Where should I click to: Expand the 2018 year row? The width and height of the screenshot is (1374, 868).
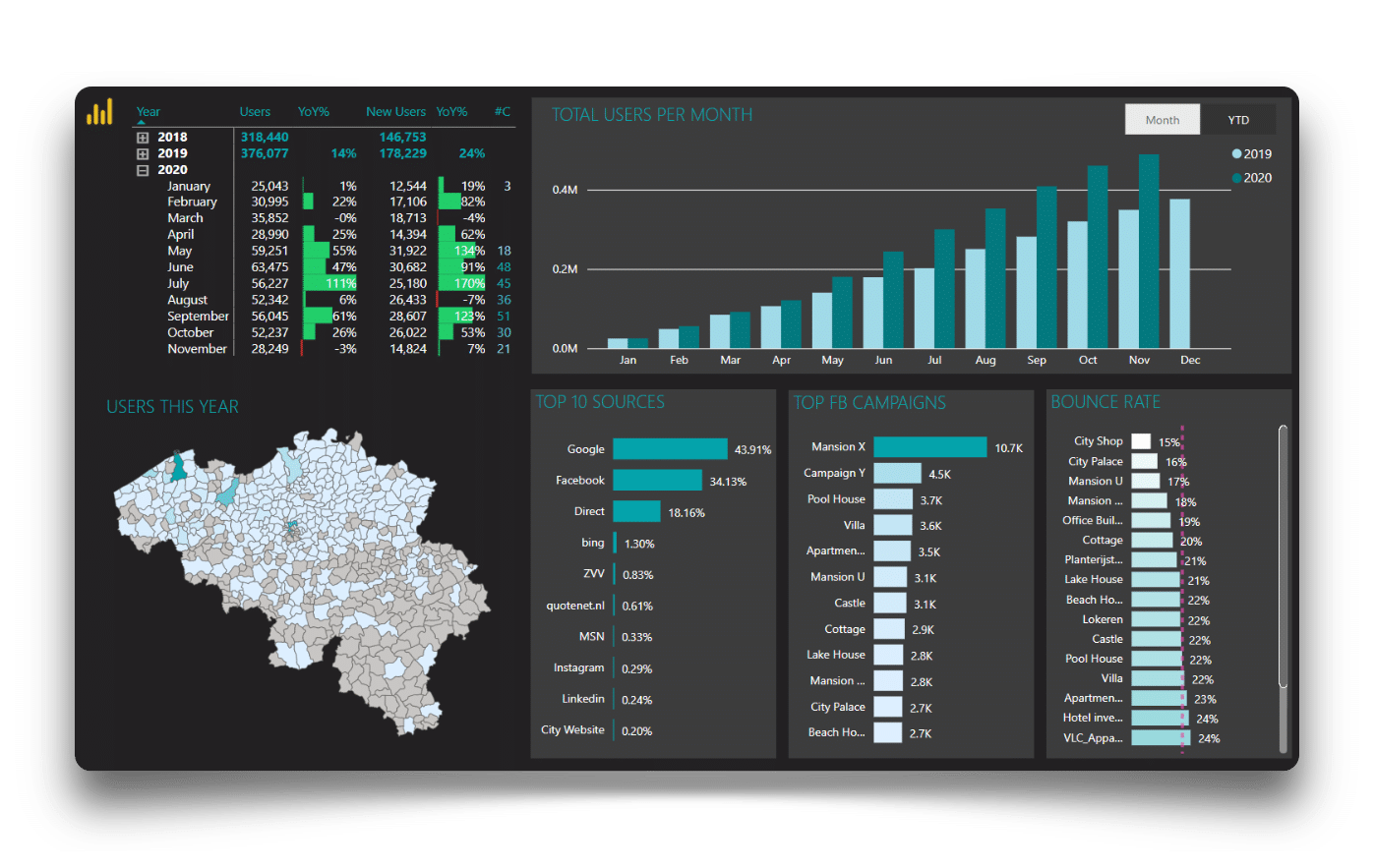click(143, 138)
